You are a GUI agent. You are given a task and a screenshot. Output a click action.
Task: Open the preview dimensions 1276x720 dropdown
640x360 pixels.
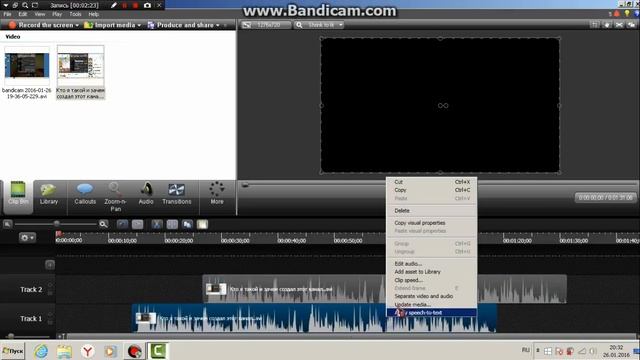click(266, 25)
